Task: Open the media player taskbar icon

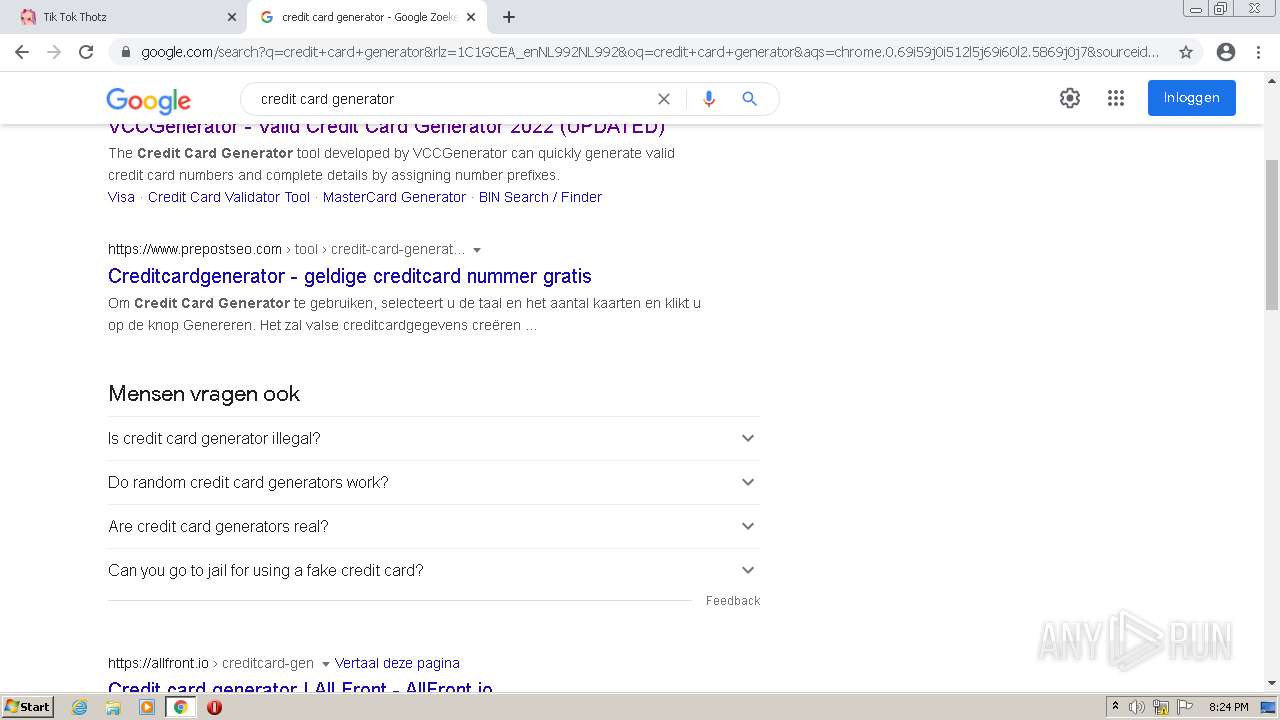Action: [147, 707]
